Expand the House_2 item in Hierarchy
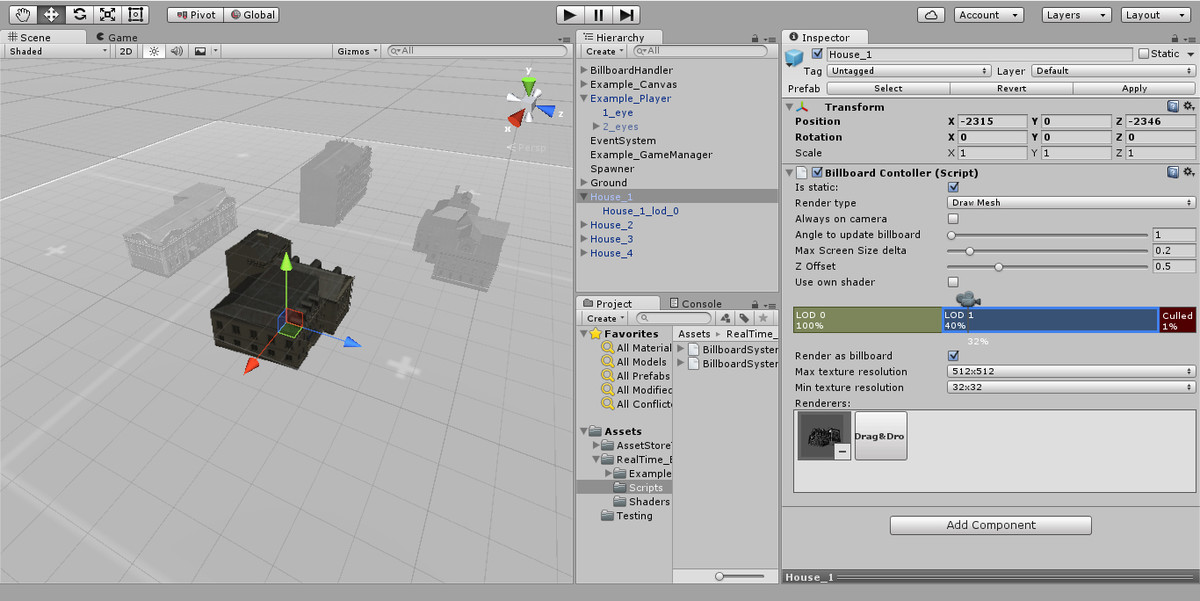Screen dimensions: 1200x601 (x=584, y=225)
